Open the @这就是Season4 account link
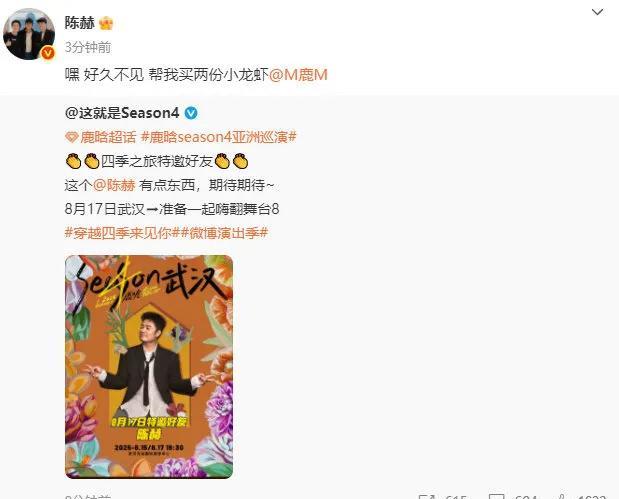 (122, 113)
